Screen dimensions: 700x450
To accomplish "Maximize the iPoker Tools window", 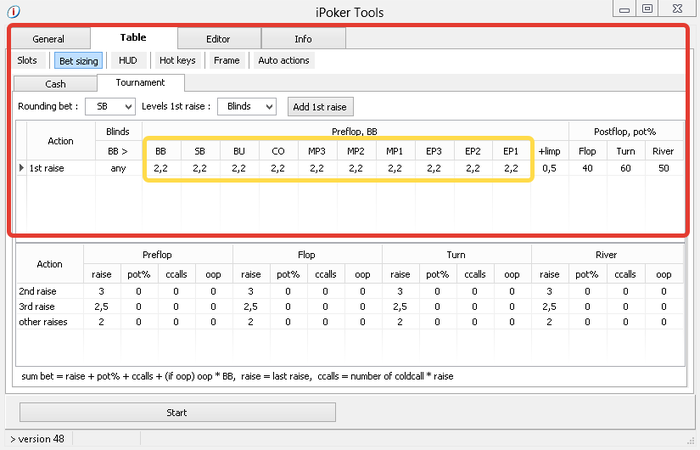I will click(x=647, y=8).
